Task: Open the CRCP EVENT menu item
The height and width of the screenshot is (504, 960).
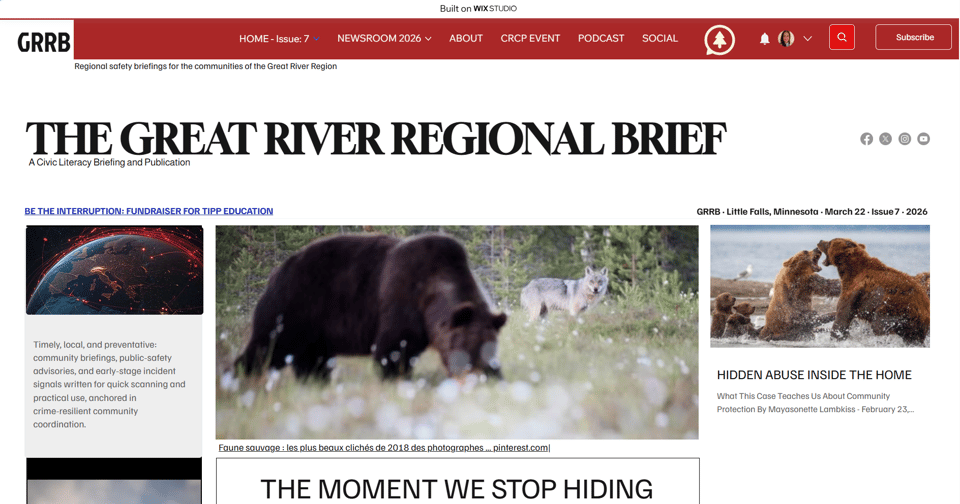Action: coord(530,39)
